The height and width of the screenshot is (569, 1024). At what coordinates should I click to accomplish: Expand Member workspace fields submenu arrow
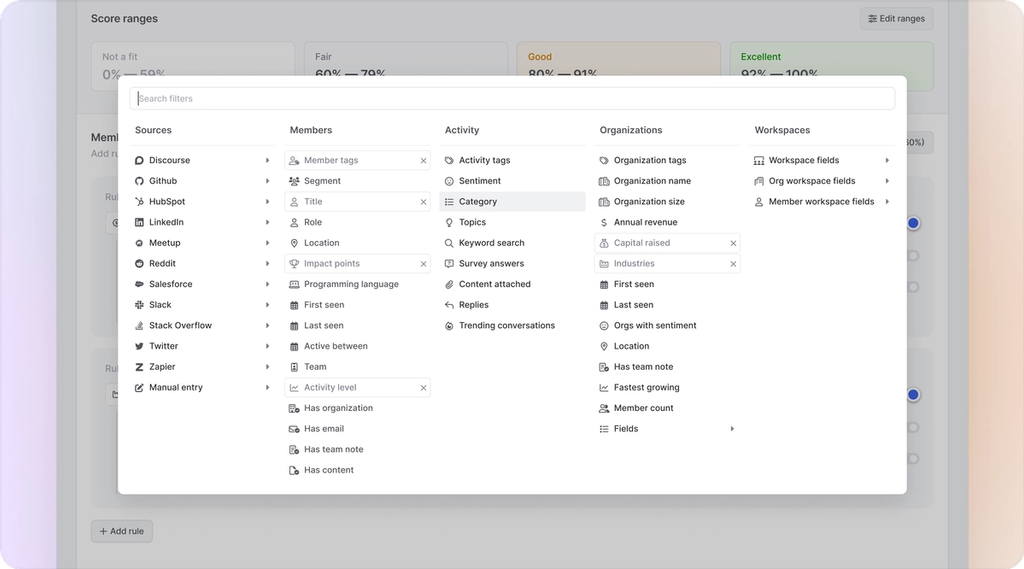coord(887,202)
